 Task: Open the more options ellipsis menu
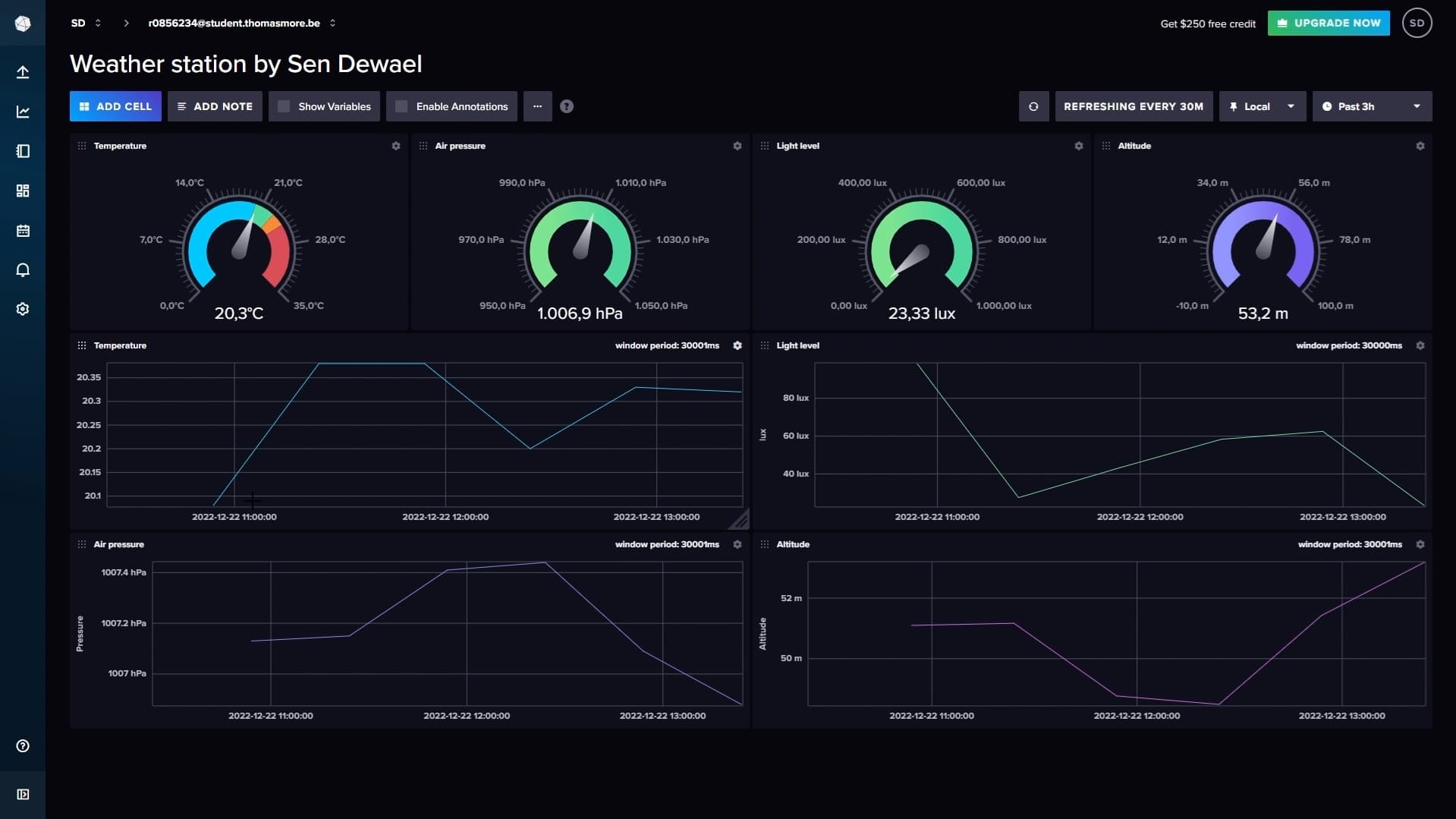(x=537, y=106)
